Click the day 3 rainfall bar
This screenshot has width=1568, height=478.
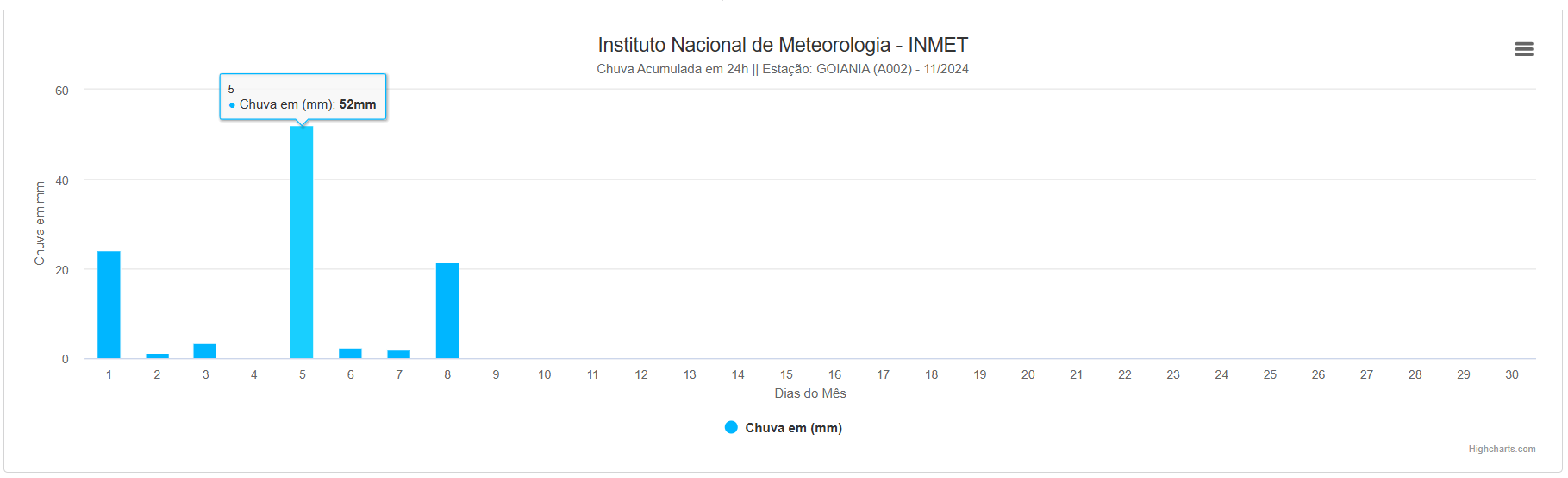(x=205, y=351)
